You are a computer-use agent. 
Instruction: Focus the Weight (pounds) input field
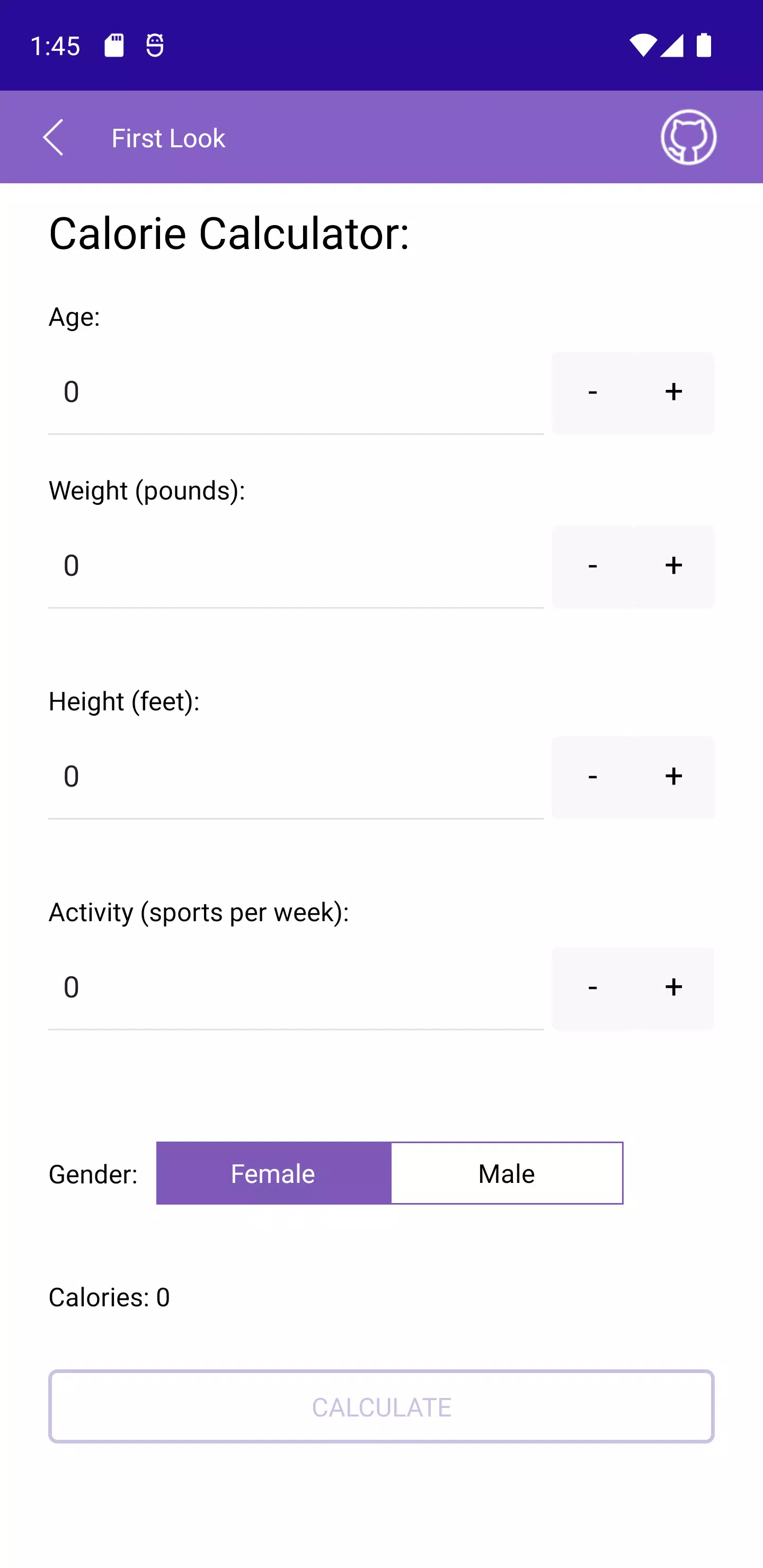point(296,566)
